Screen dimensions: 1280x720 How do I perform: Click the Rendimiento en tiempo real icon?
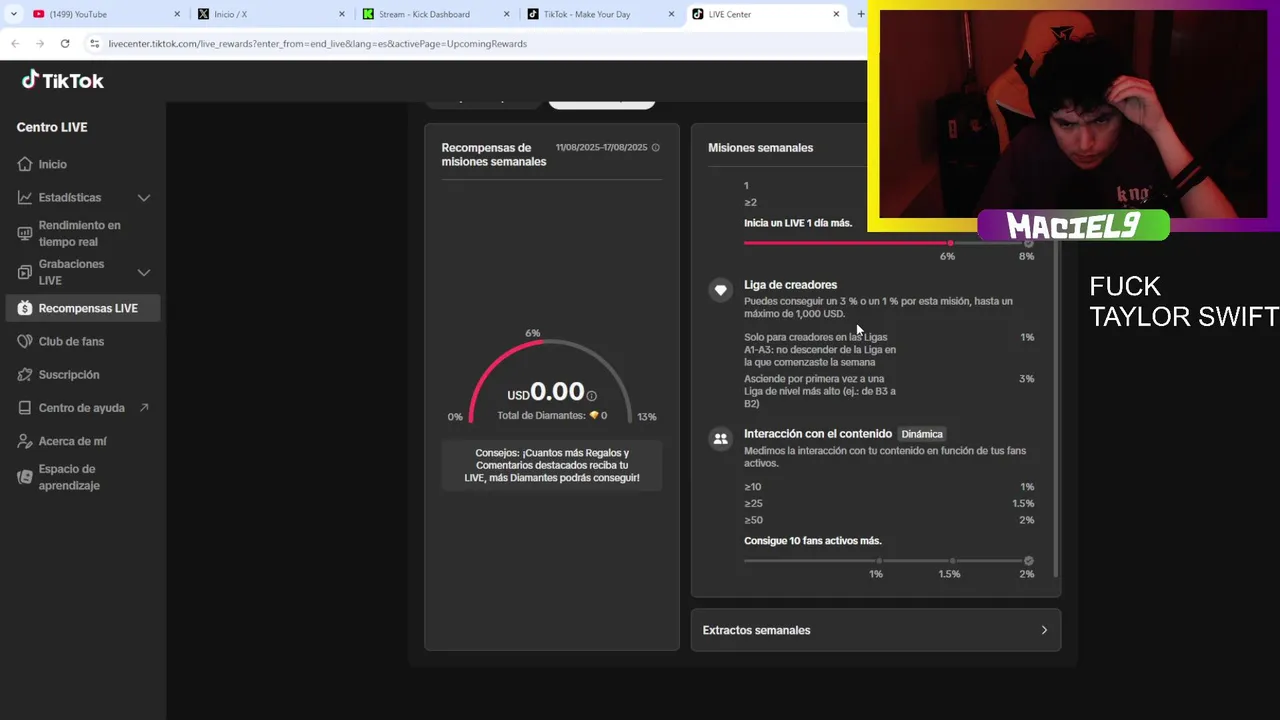[25, 234]
